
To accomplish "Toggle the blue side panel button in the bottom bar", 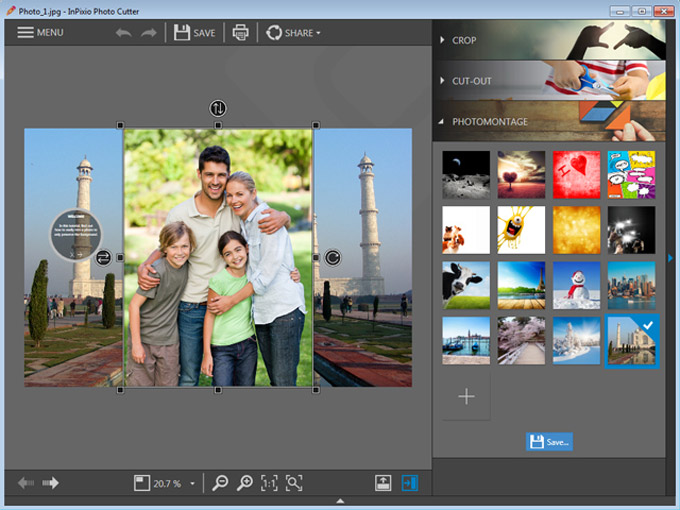I will pyautogui.click(x=409, y=483).
